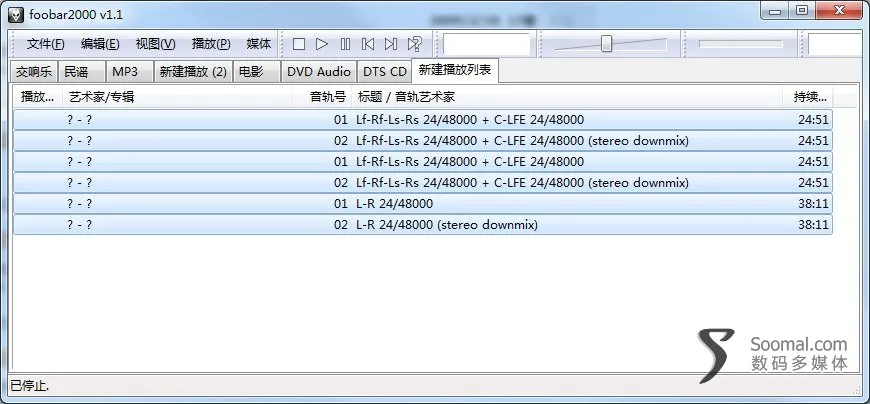
Task: Select track 01 of the L-R 24/48000 disc
Action: (423, 204)
